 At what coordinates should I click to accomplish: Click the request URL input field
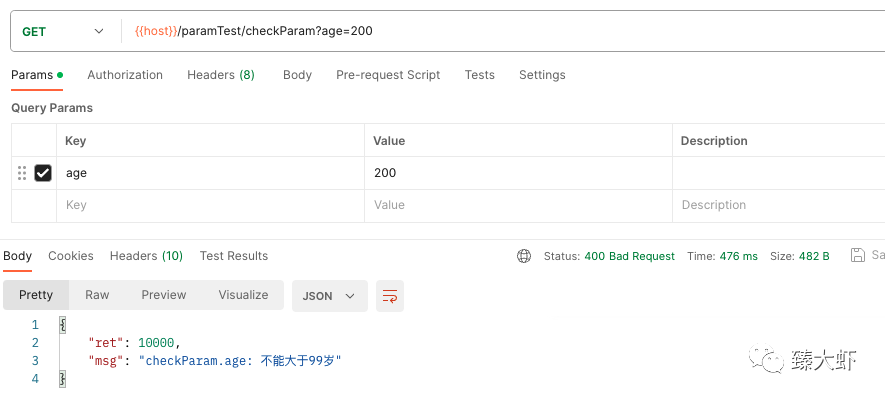(x=502, y=32)
